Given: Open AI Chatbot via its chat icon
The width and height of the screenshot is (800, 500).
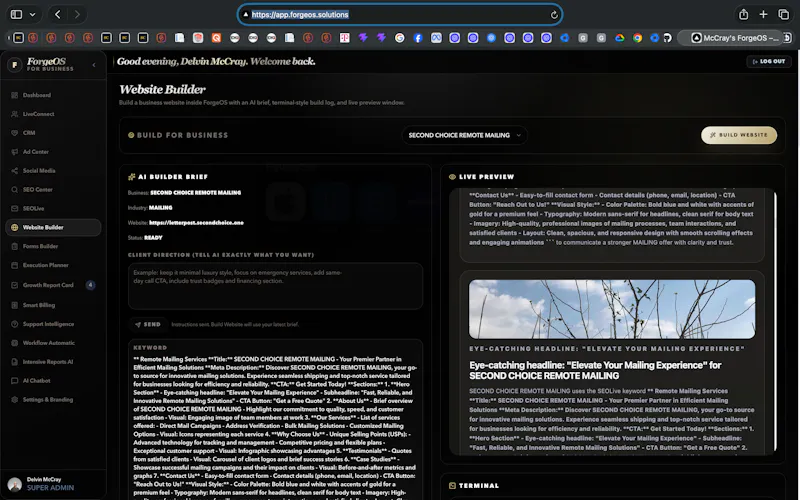Looking at the screenshot, I should pos(14,381).
